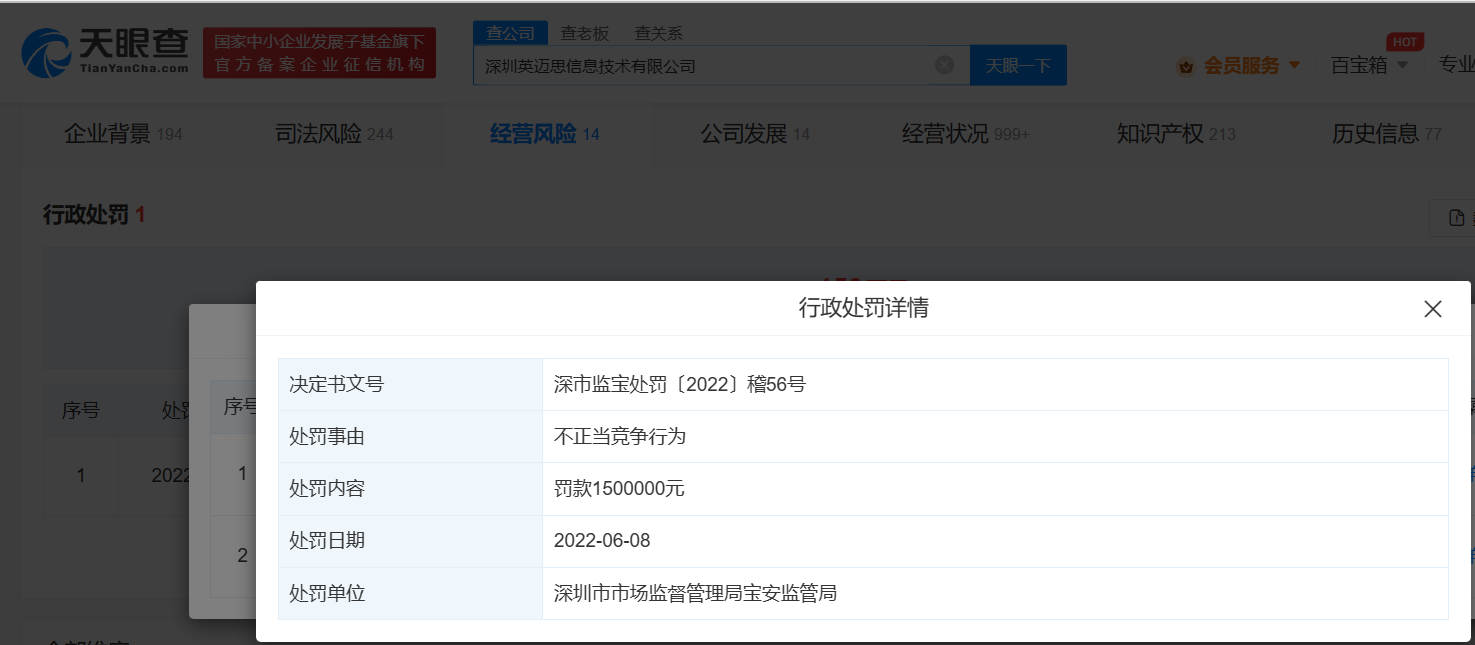Click the HOT badge above 百宝箱
The image size is (1475, 645).
tap(1404, 40)
